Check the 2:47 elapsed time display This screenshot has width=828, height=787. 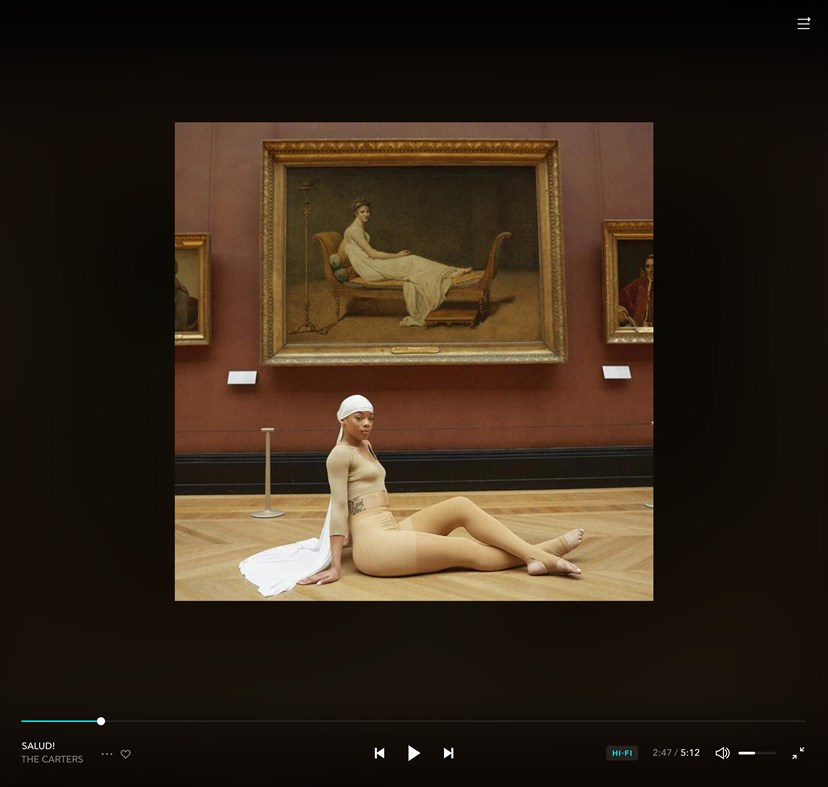(x=663, y=753)
